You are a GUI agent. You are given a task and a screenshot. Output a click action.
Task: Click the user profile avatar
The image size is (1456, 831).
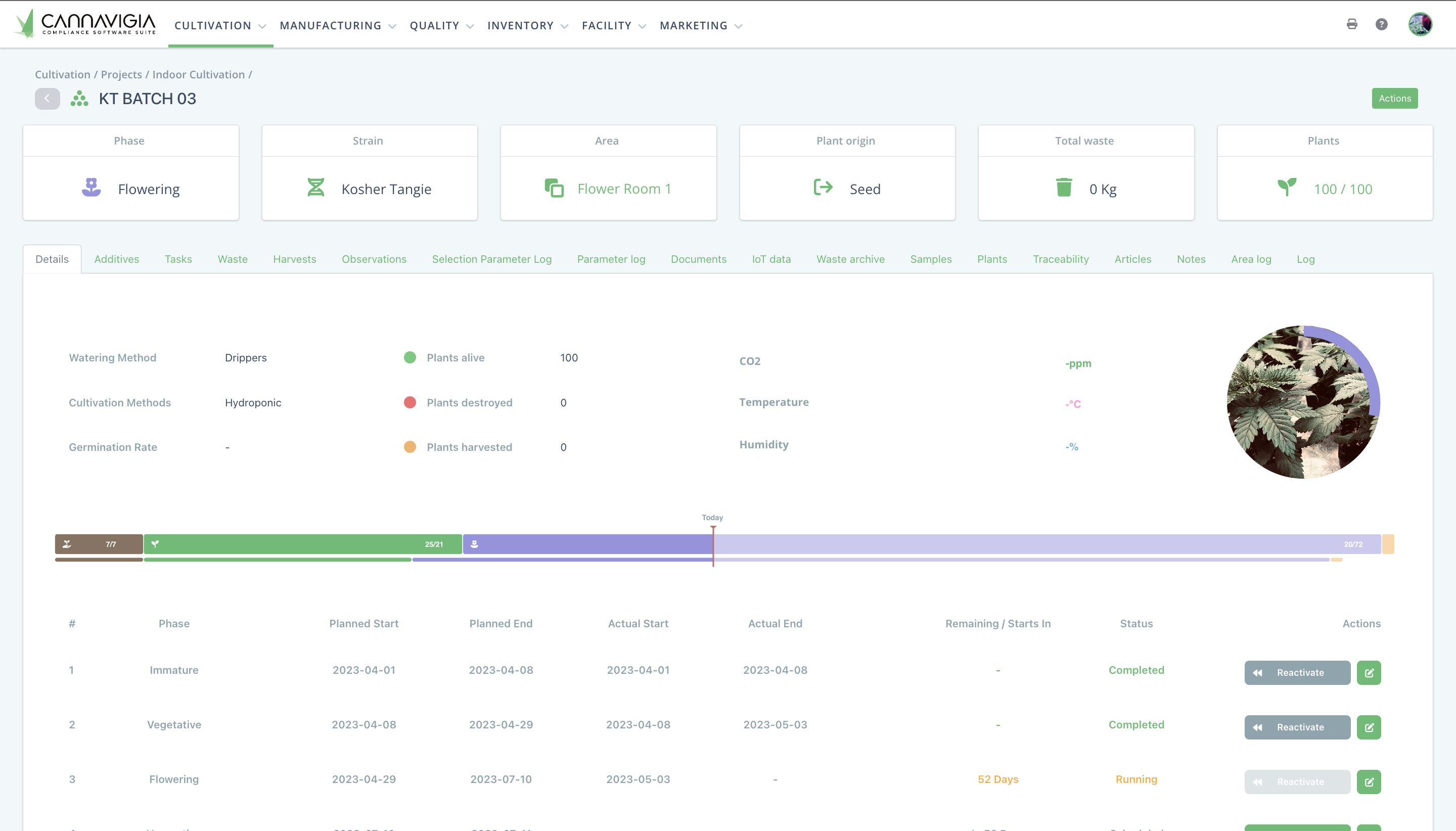pos(1420,24)
